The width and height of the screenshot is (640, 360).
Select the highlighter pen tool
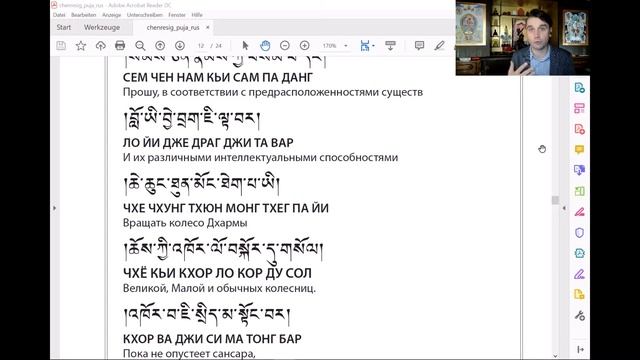439,45
